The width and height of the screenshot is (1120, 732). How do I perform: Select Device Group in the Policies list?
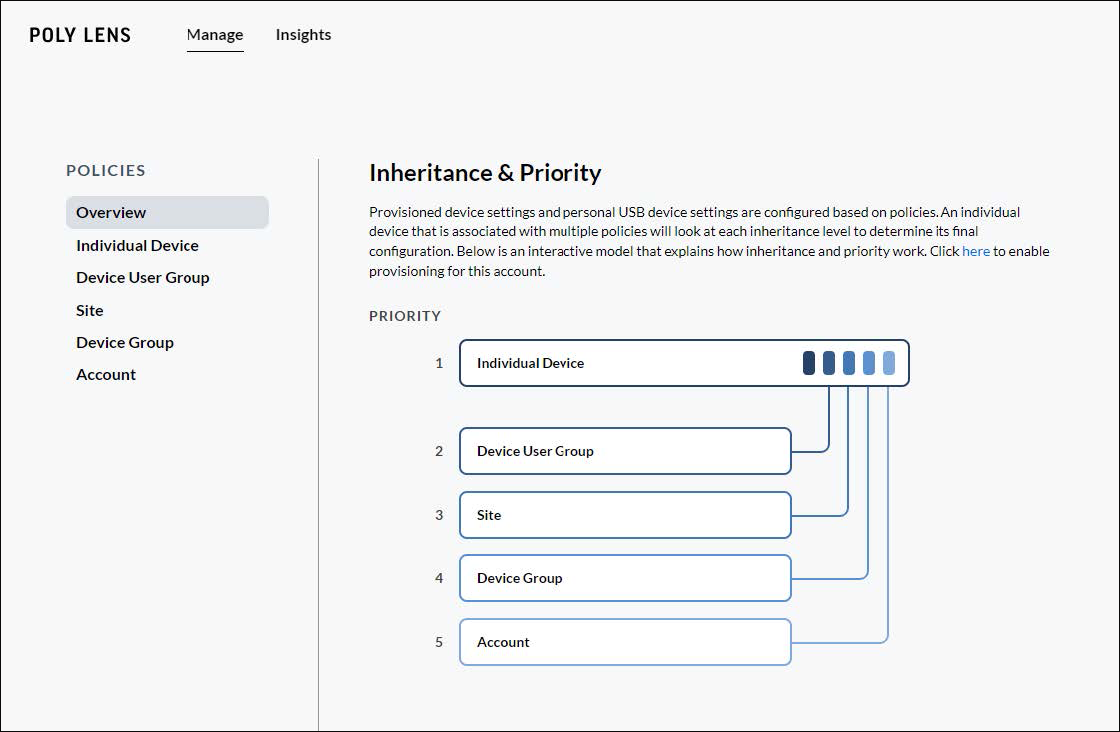pyautogui.click(x=124, y=342)
